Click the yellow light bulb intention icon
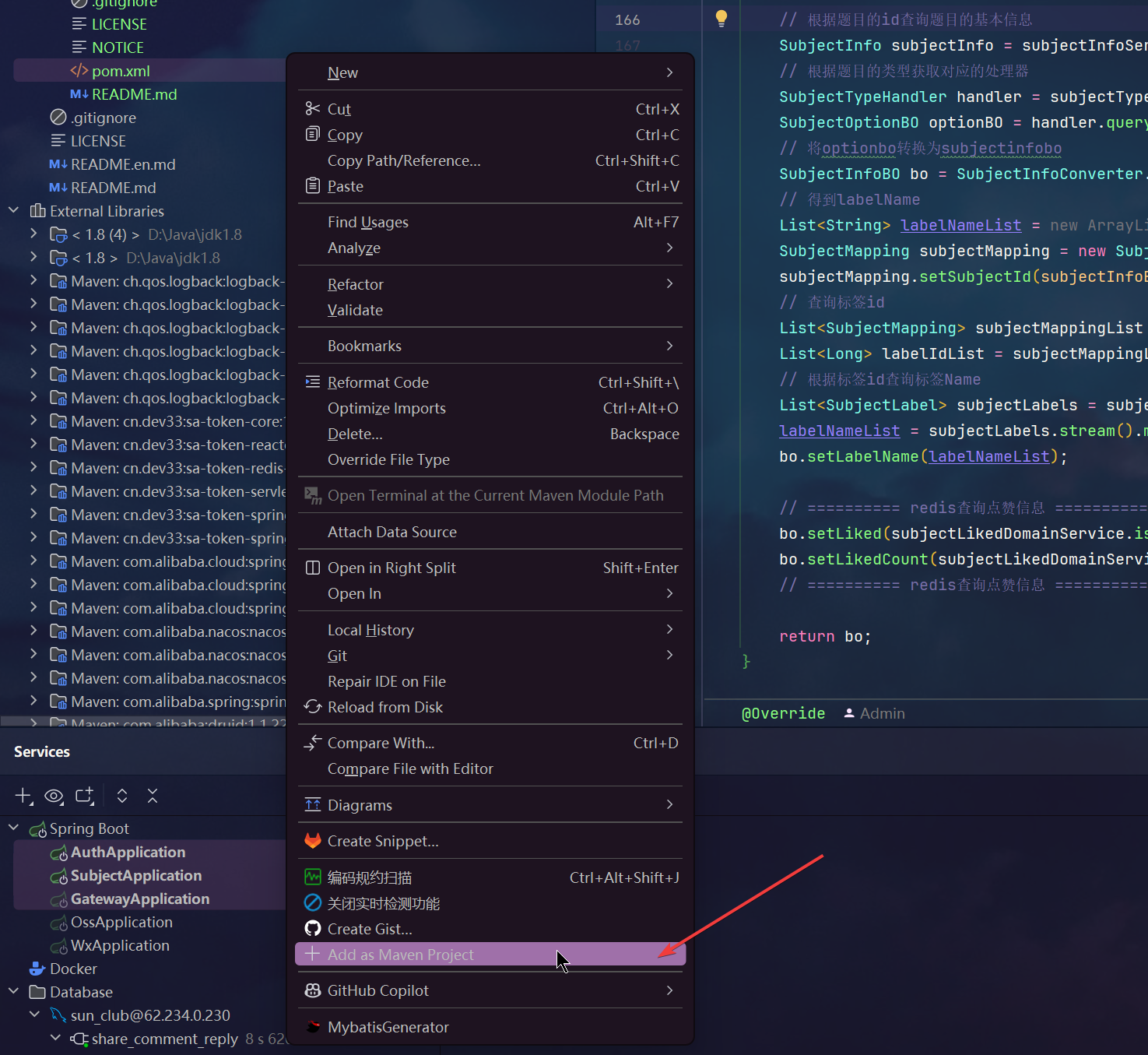 point(721,19)
